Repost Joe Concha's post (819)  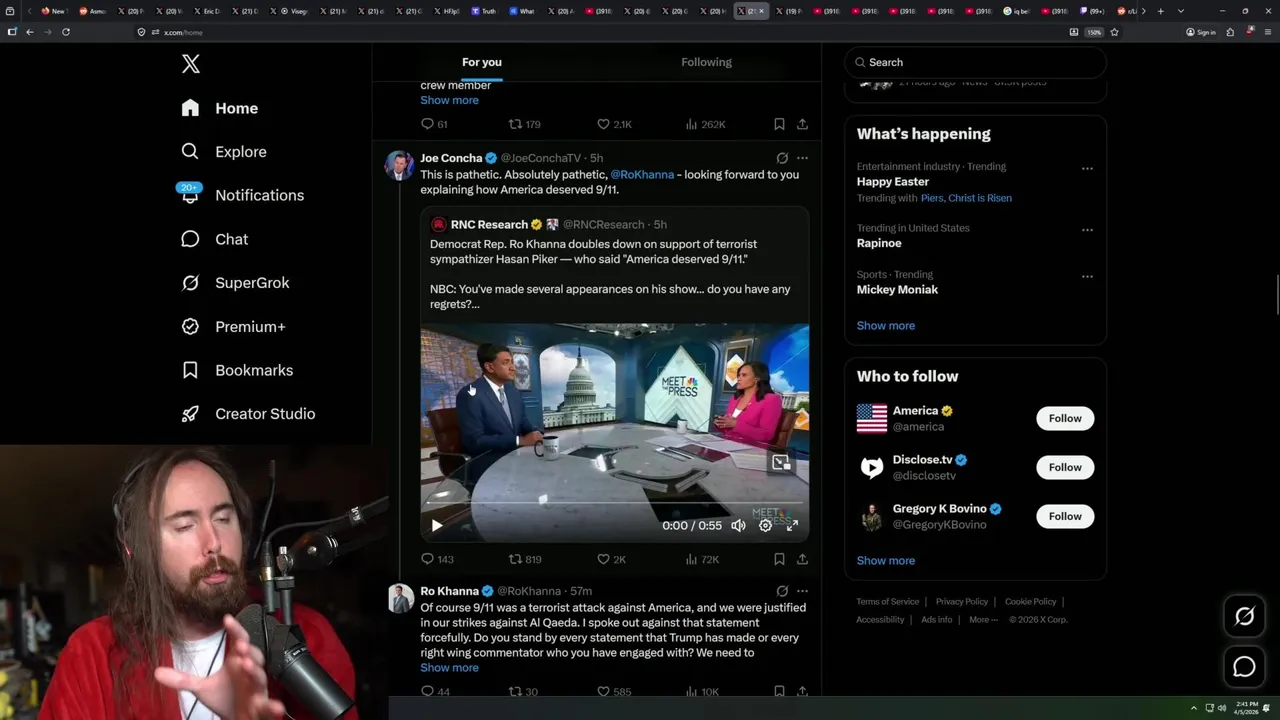click(x=525, y=559)
